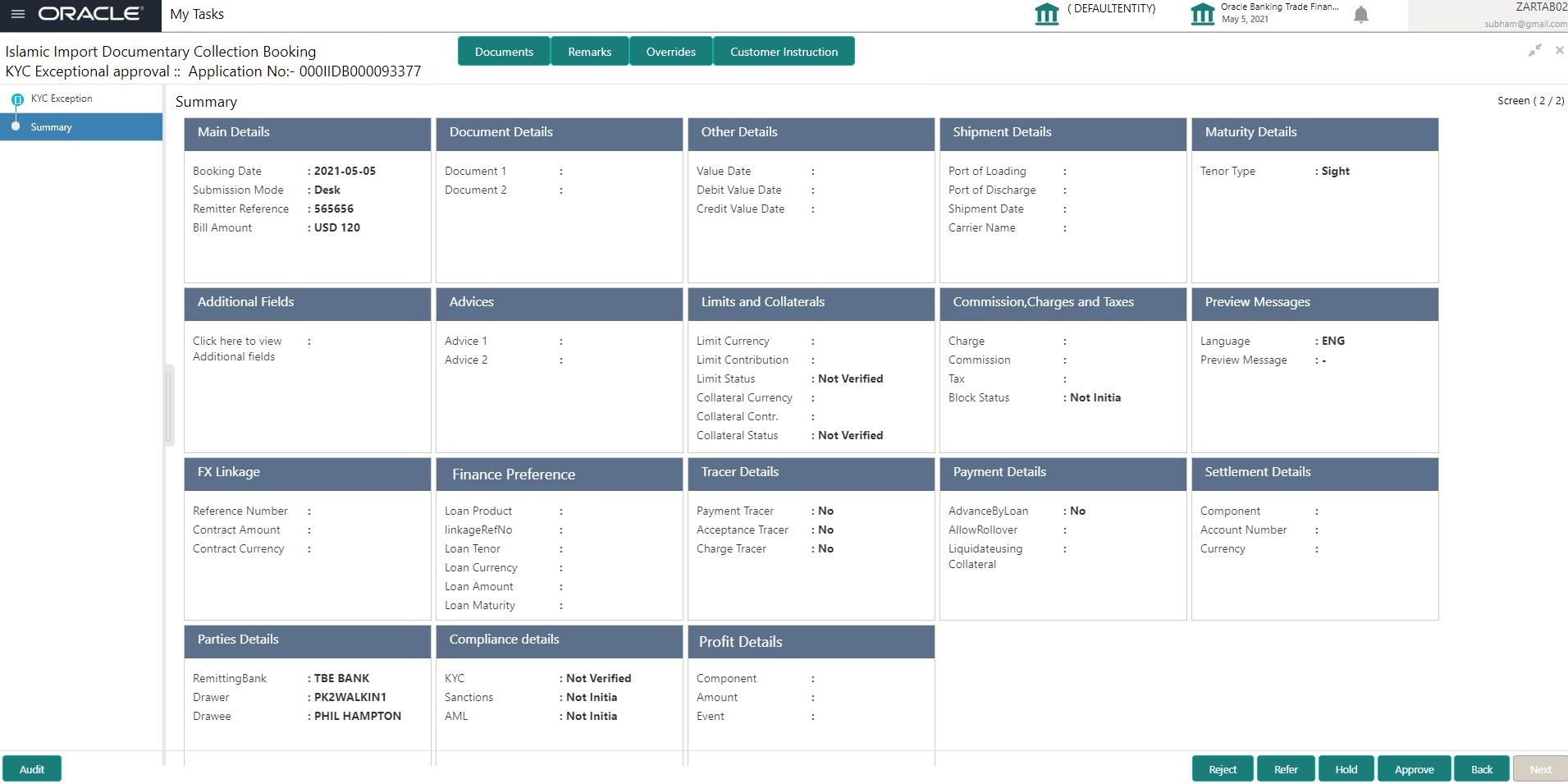
Task: Click the KYC Exception step indicator circle
Action: [x=17, y=98]
